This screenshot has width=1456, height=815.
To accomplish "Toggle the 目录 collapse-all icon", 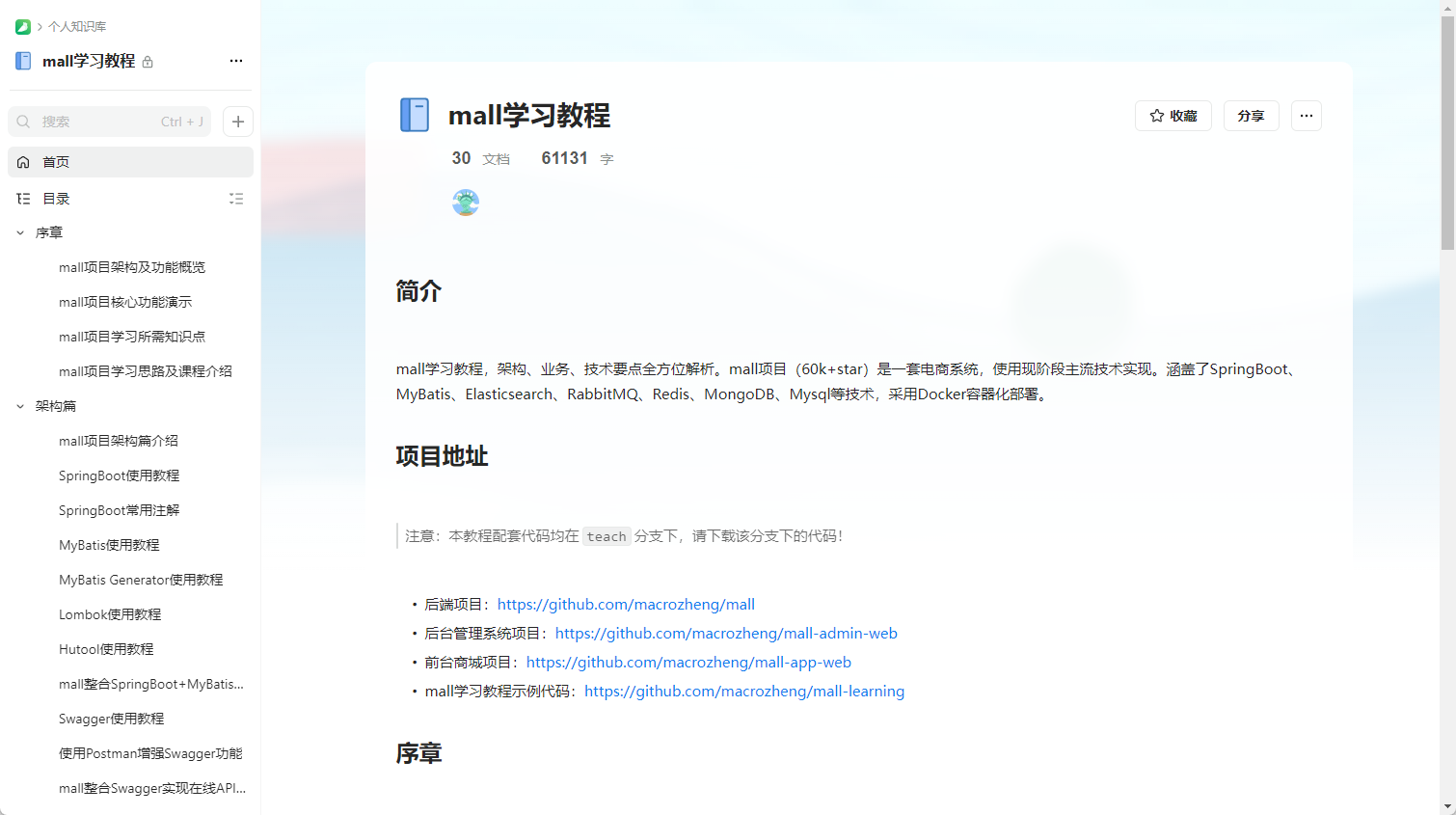I will point(236,199).
